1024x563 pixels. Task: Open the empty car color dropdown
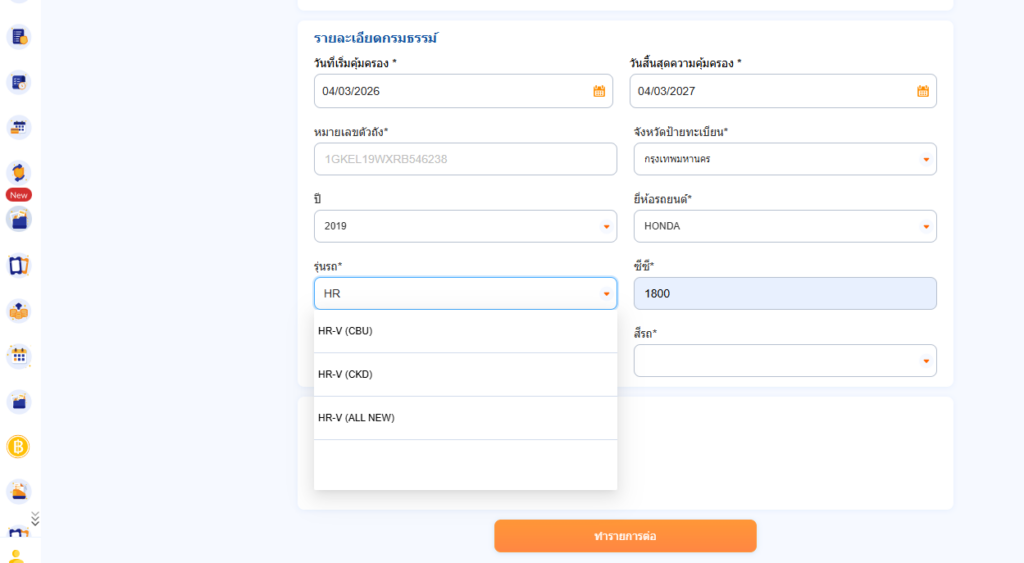coord(785,361)
